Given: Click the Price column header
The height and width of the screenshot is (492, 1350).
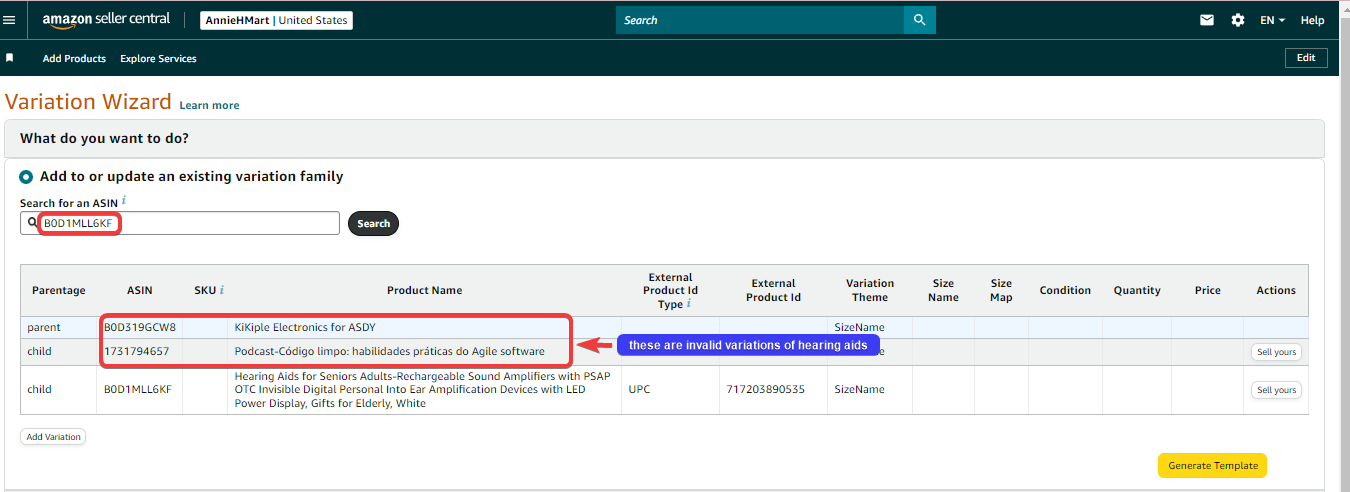Looking at the screenshot, I should click(x=1208, y=290).
